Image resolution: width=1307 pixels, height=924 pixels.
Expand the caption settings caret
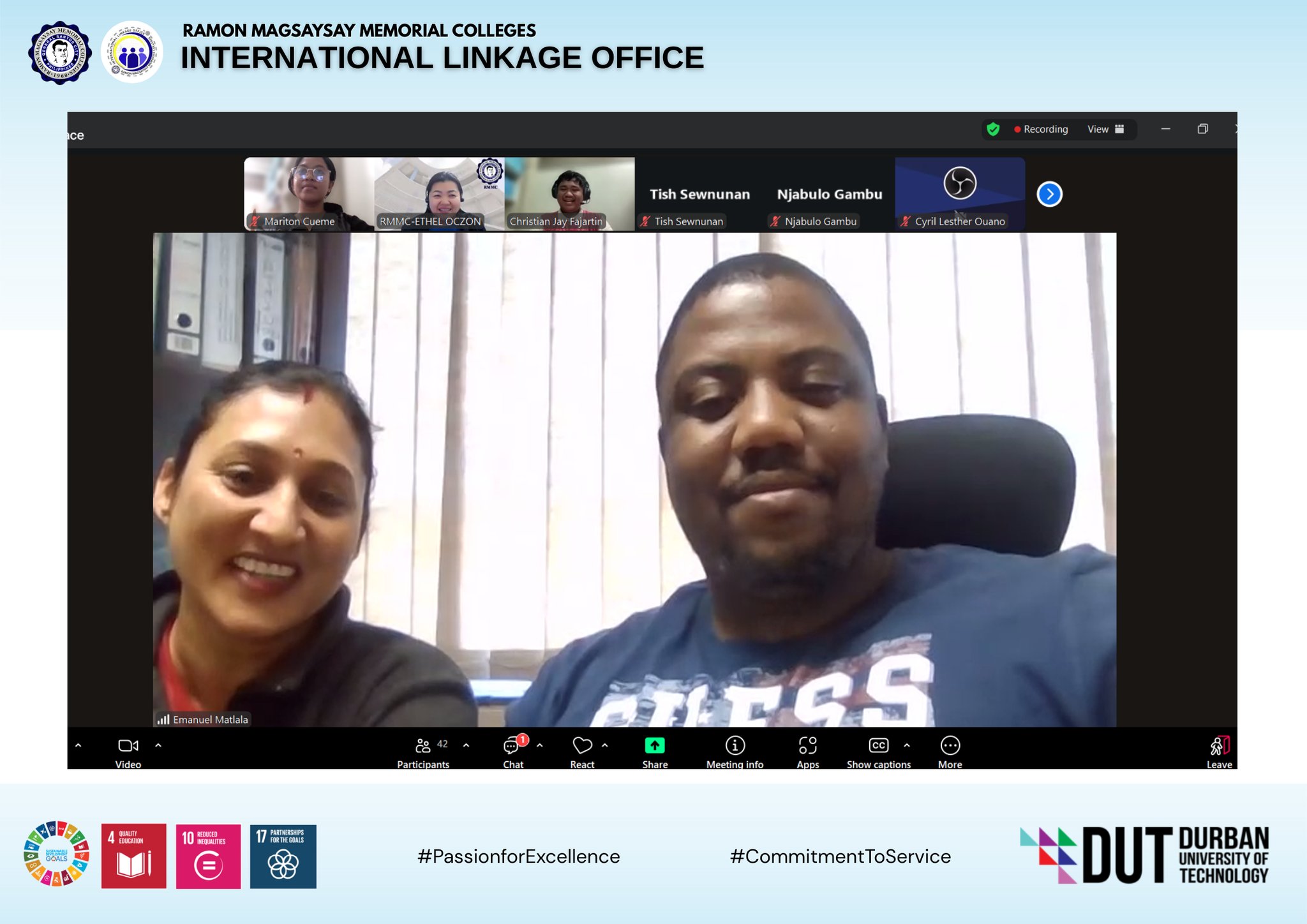click(x=907, y=745)
